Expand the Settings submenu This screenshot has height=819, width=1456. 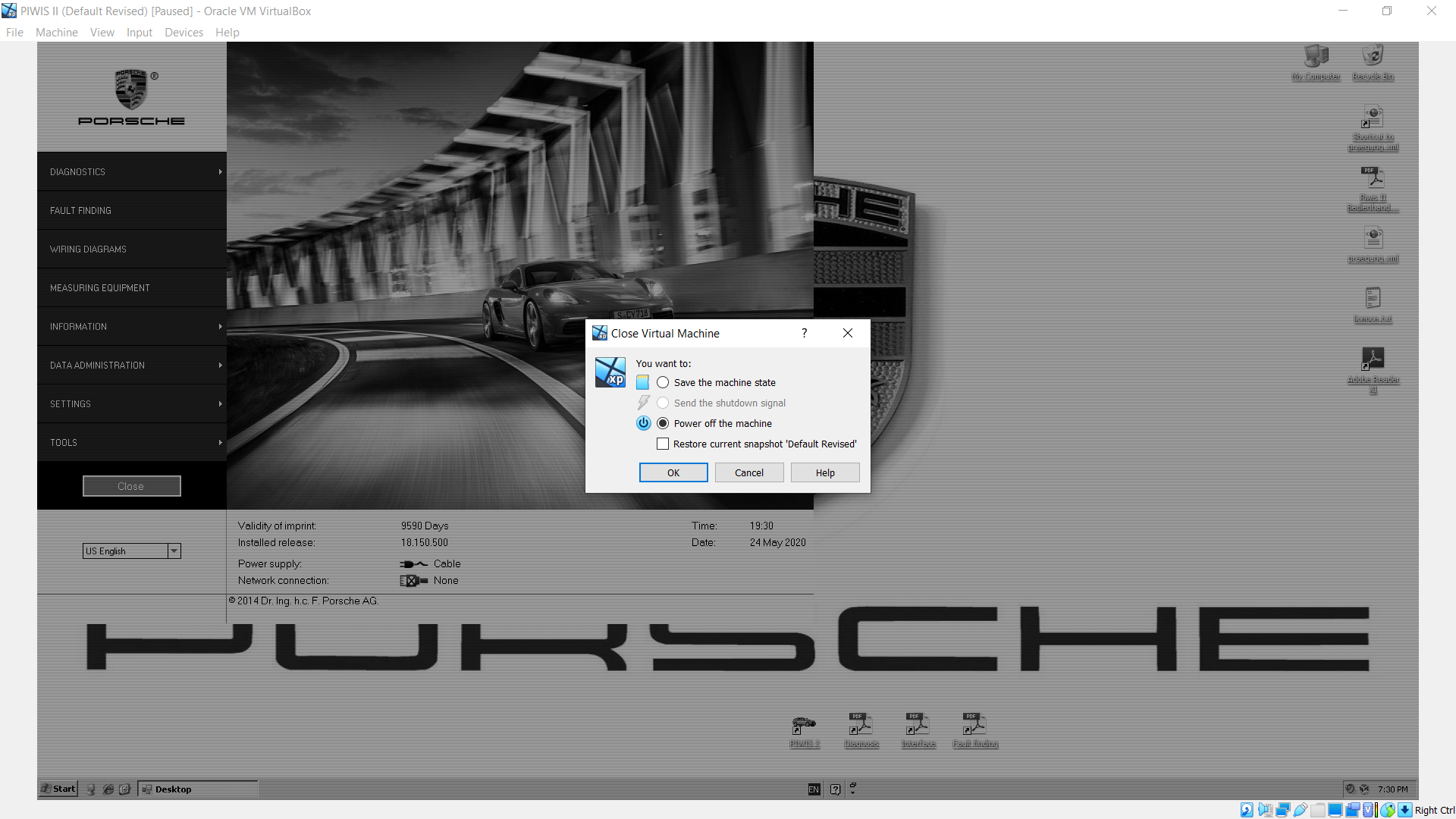click(131, 404)
